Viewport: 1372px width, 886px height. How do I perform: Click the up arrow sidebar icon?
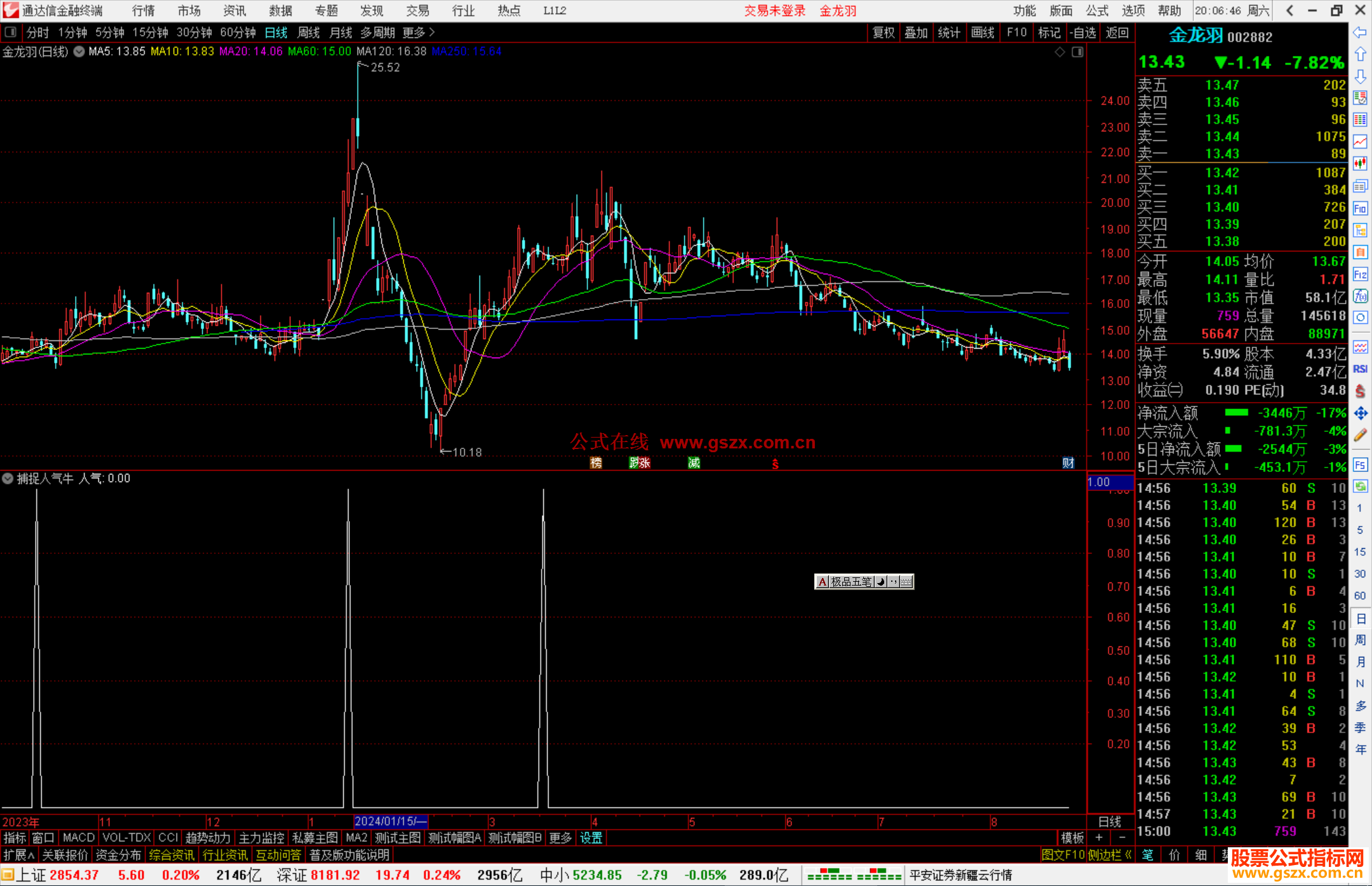(x=1360, y=55)
